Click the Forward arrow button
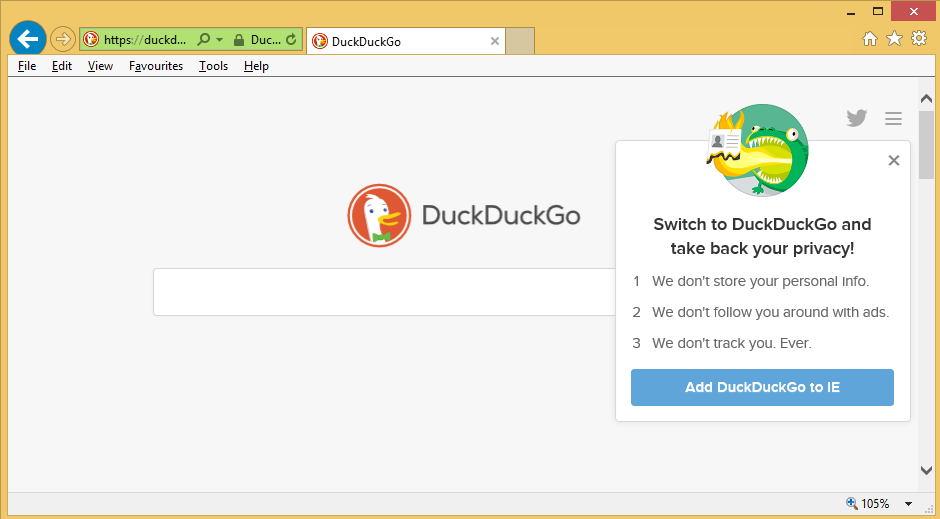Image resolution: width=940 pixels, height=519 pixels. tap(62, 40)
